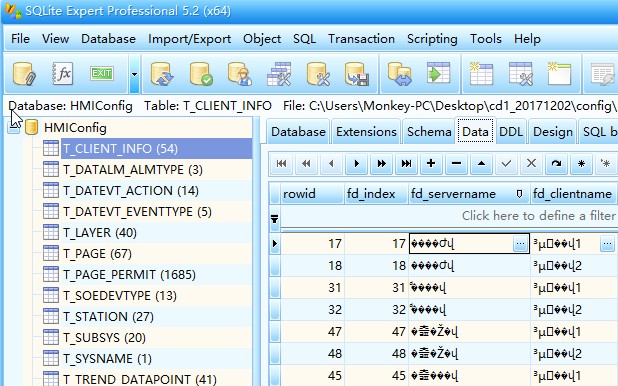Click here to define a filter
The image size is (618, 386).
538,216
